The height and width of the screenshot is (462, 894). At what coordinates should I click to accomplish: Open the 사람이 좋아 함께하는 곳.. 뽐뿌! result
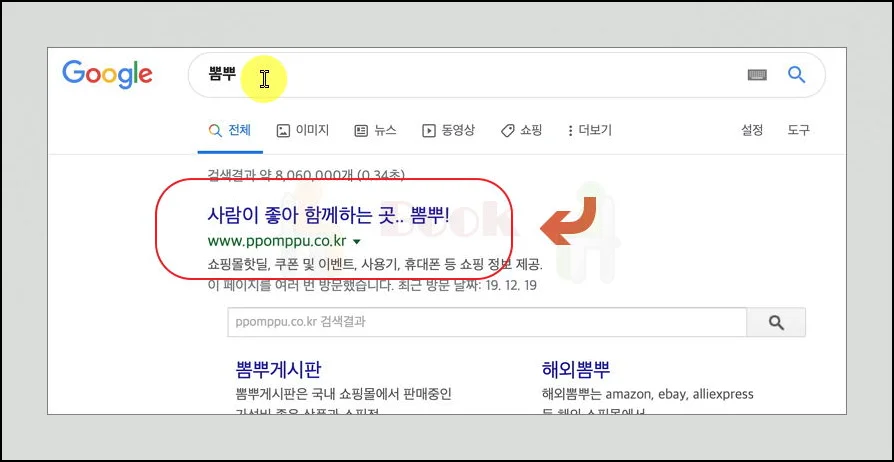tap(328, 216)
